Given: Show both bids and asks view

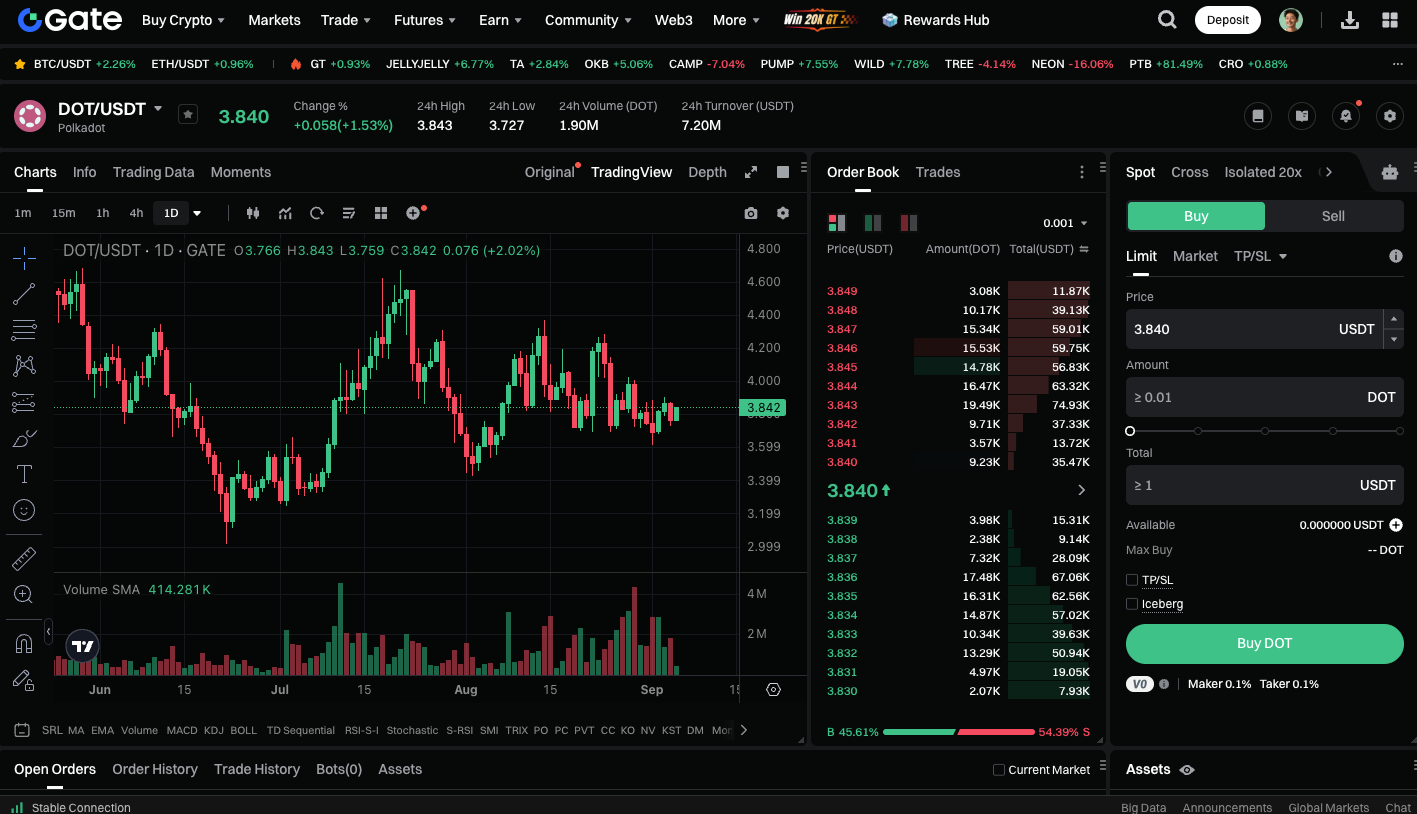Looking at the screenshot, I should coord(837,223).
